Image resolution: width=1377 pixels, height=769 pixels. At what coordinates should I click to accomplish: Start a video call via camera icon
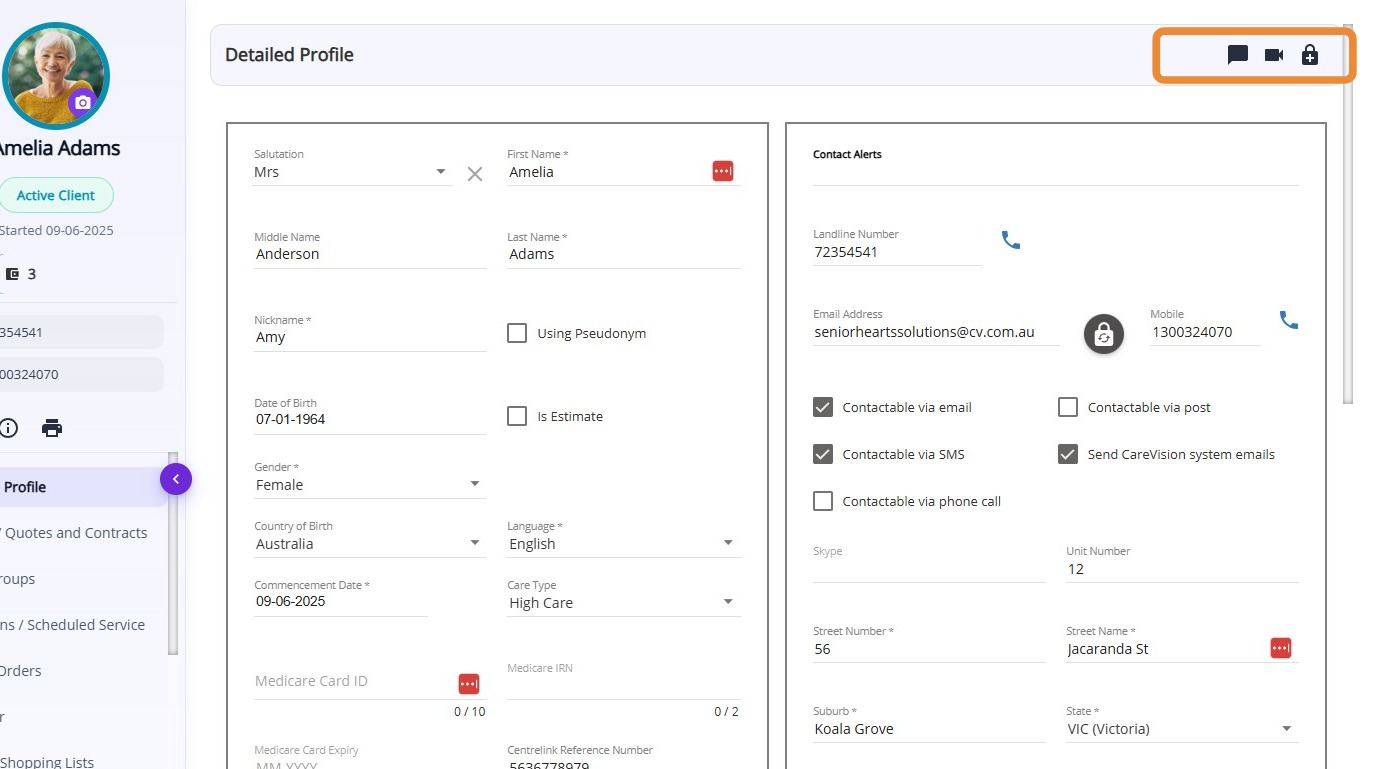coord(1274,55)
